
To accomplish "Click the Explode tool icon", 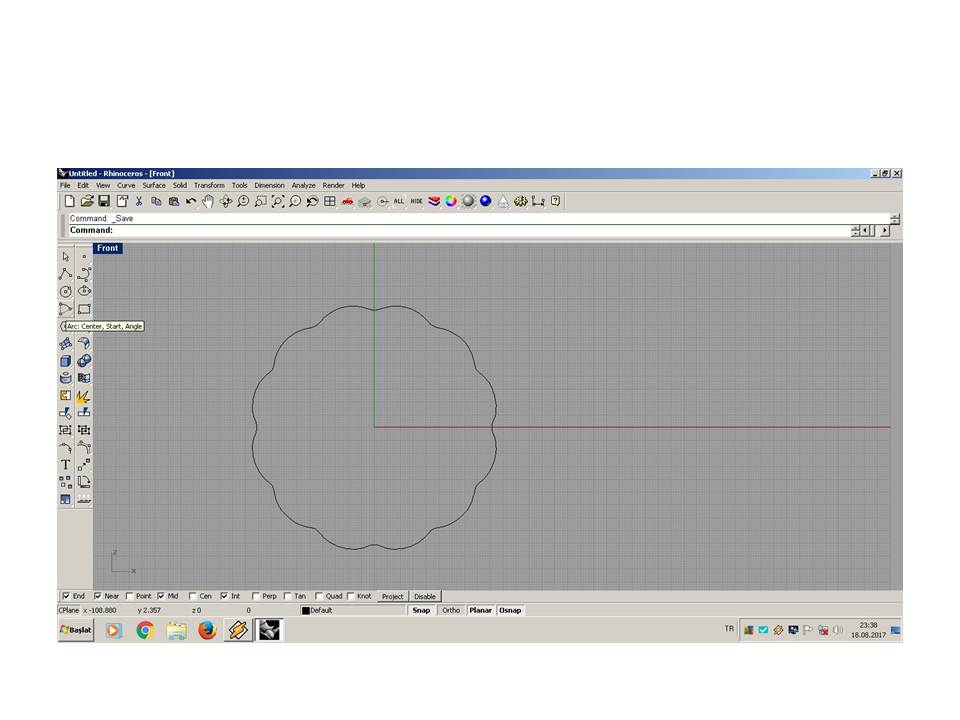I will tap(84, 396).
